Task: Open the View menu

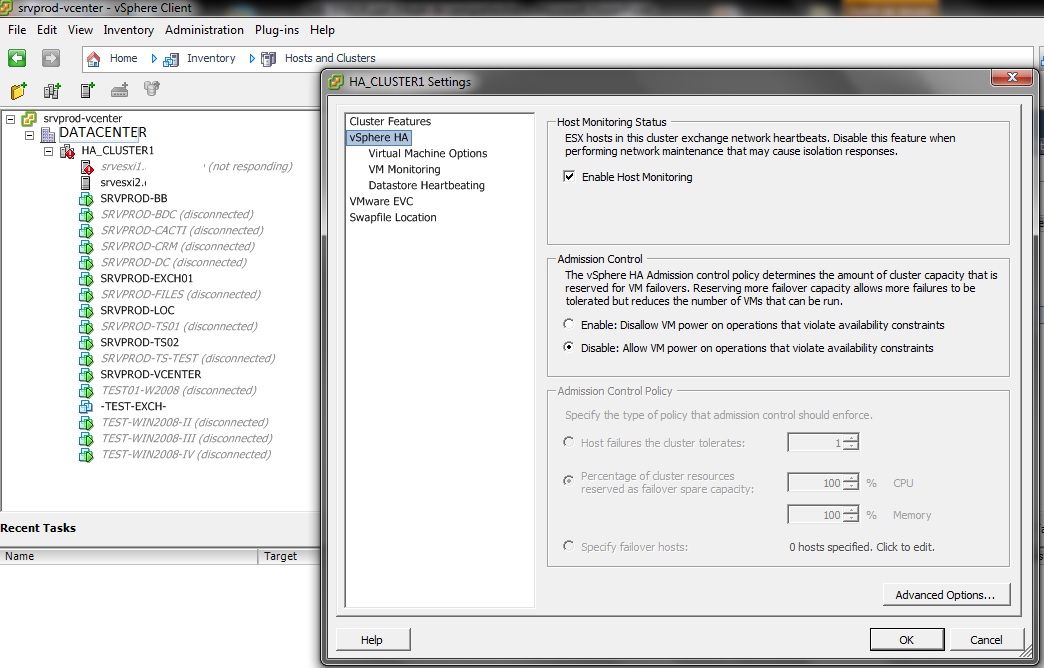Action: point(80,30)
